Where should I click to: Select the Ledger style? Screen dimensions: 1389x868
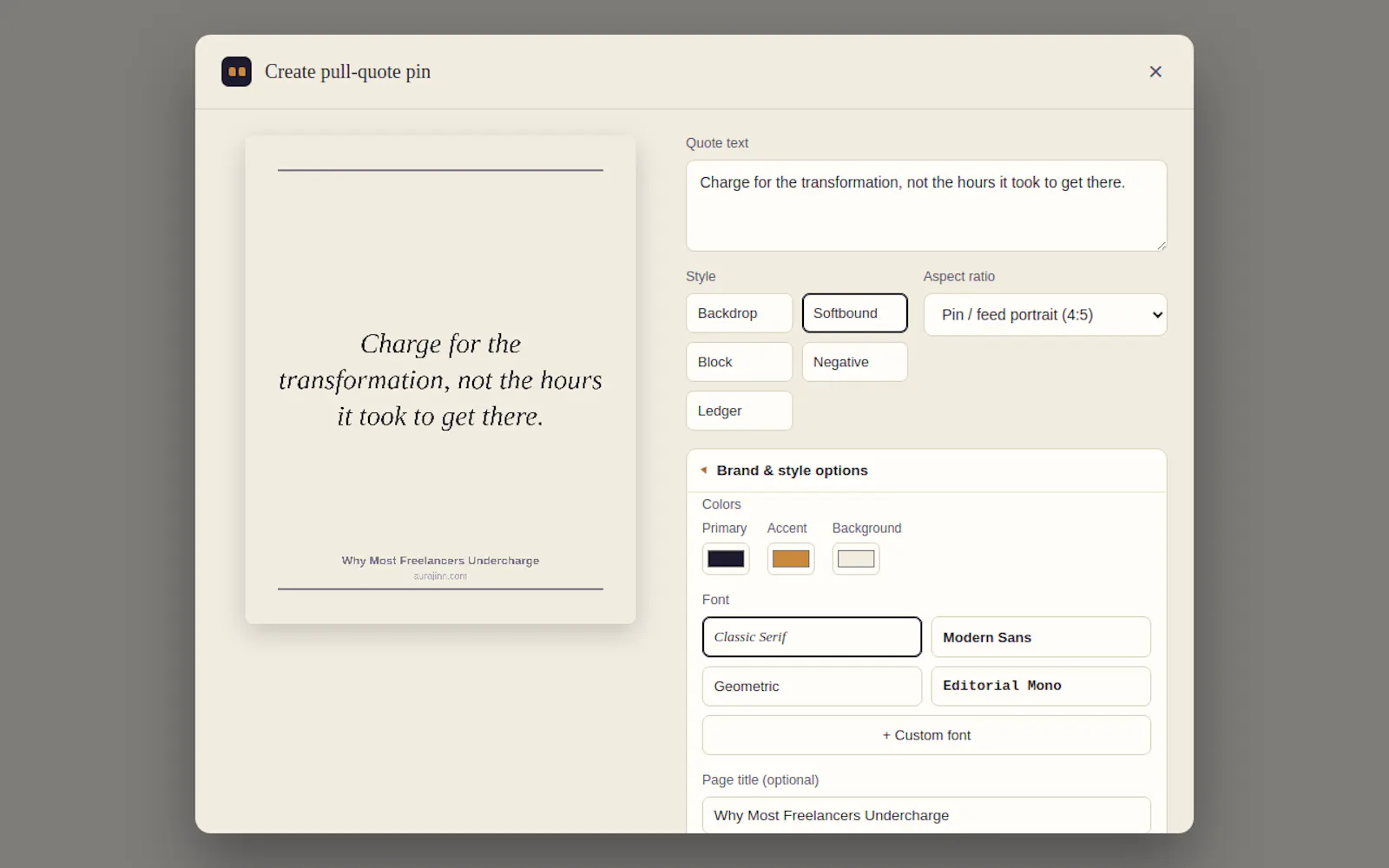point(739,411)
